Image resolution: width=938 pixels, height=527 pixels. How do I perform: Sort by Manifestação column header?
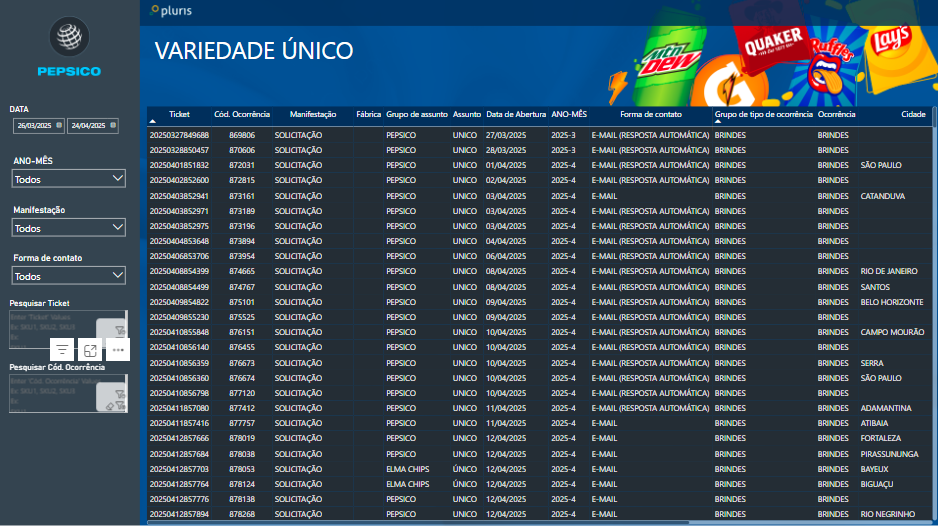313,114
